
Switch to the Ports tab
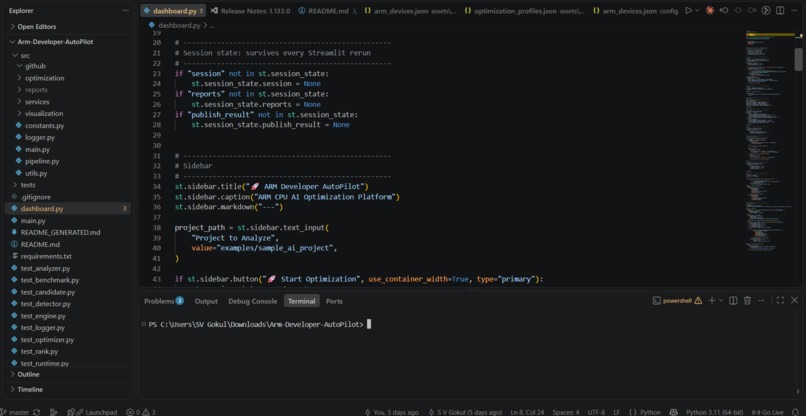[x=334, y=301]
